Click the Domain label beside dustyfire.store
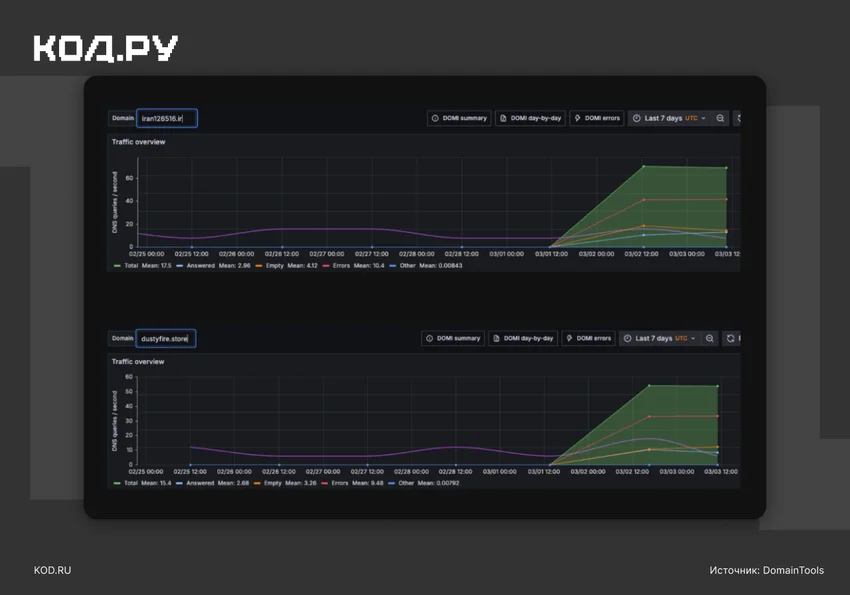This screenshot has width=850, height=595. pyautogui.click(x=122, y=338)
